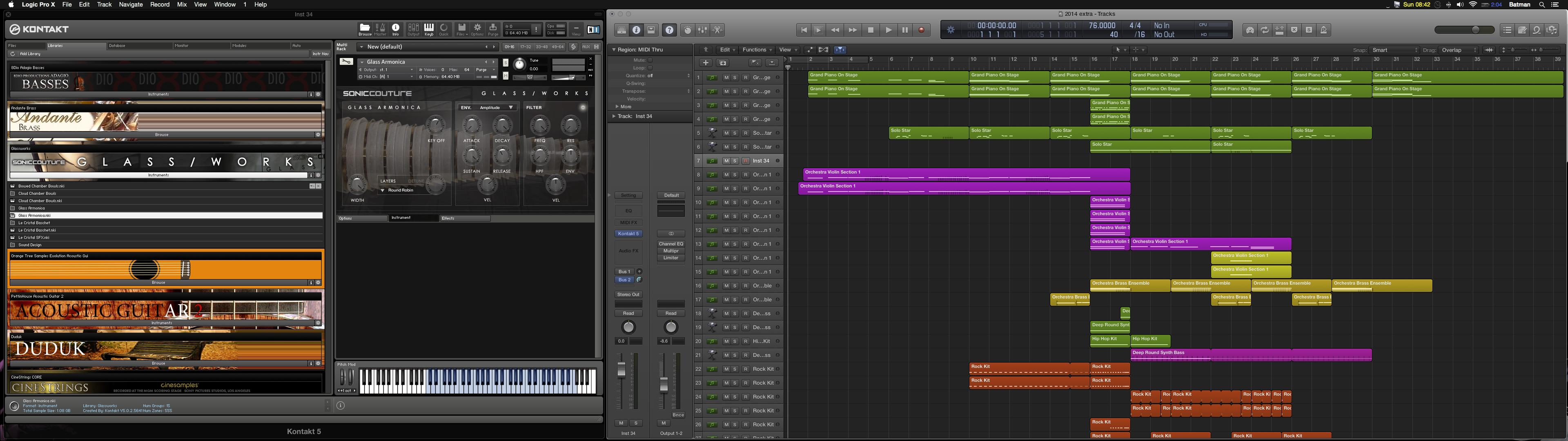Click the Add Library button
Viewport: 1568px width, 441px height.
(x=30, y=53)
